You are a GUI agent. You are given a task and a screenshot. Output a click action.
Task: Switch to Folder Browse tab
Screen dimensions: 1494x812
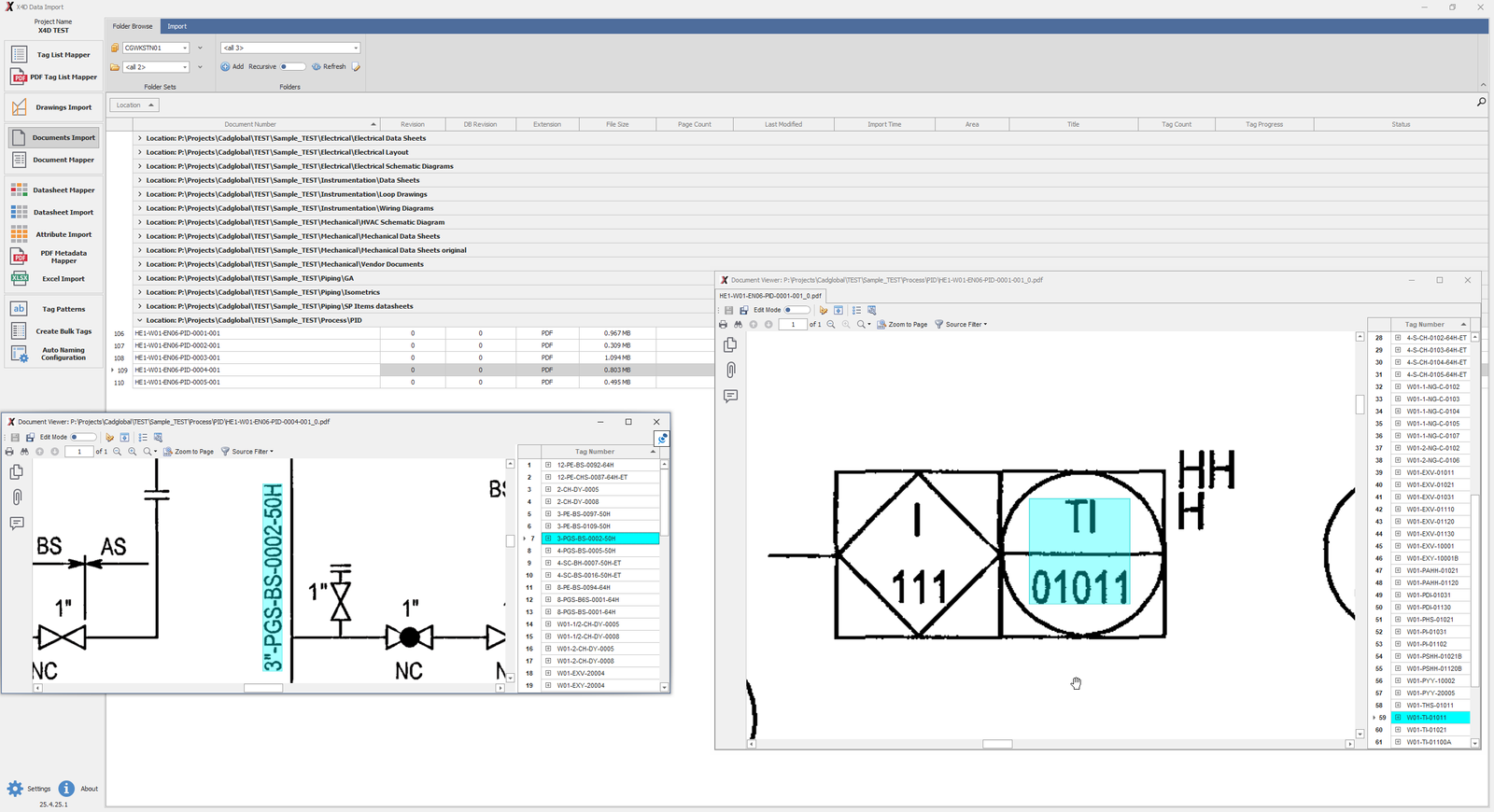[133, 26]
